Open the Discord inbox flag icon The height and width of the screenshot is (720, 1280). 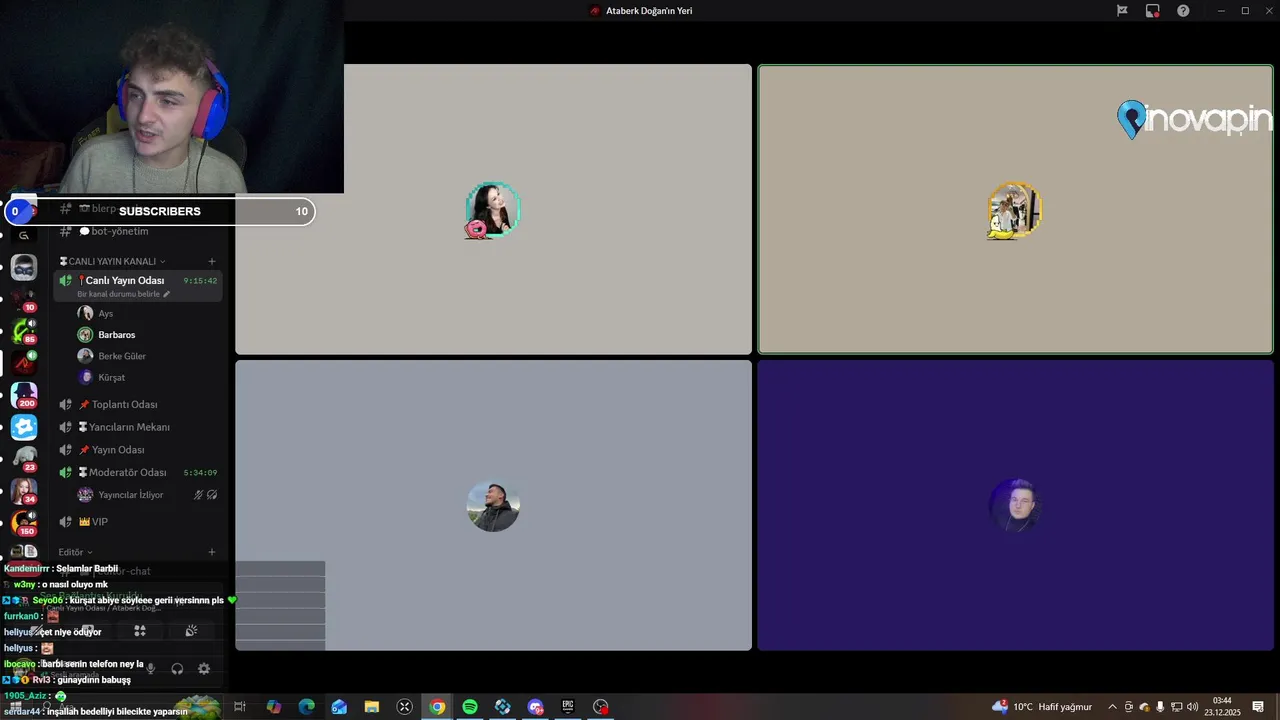pos(1122,11)
